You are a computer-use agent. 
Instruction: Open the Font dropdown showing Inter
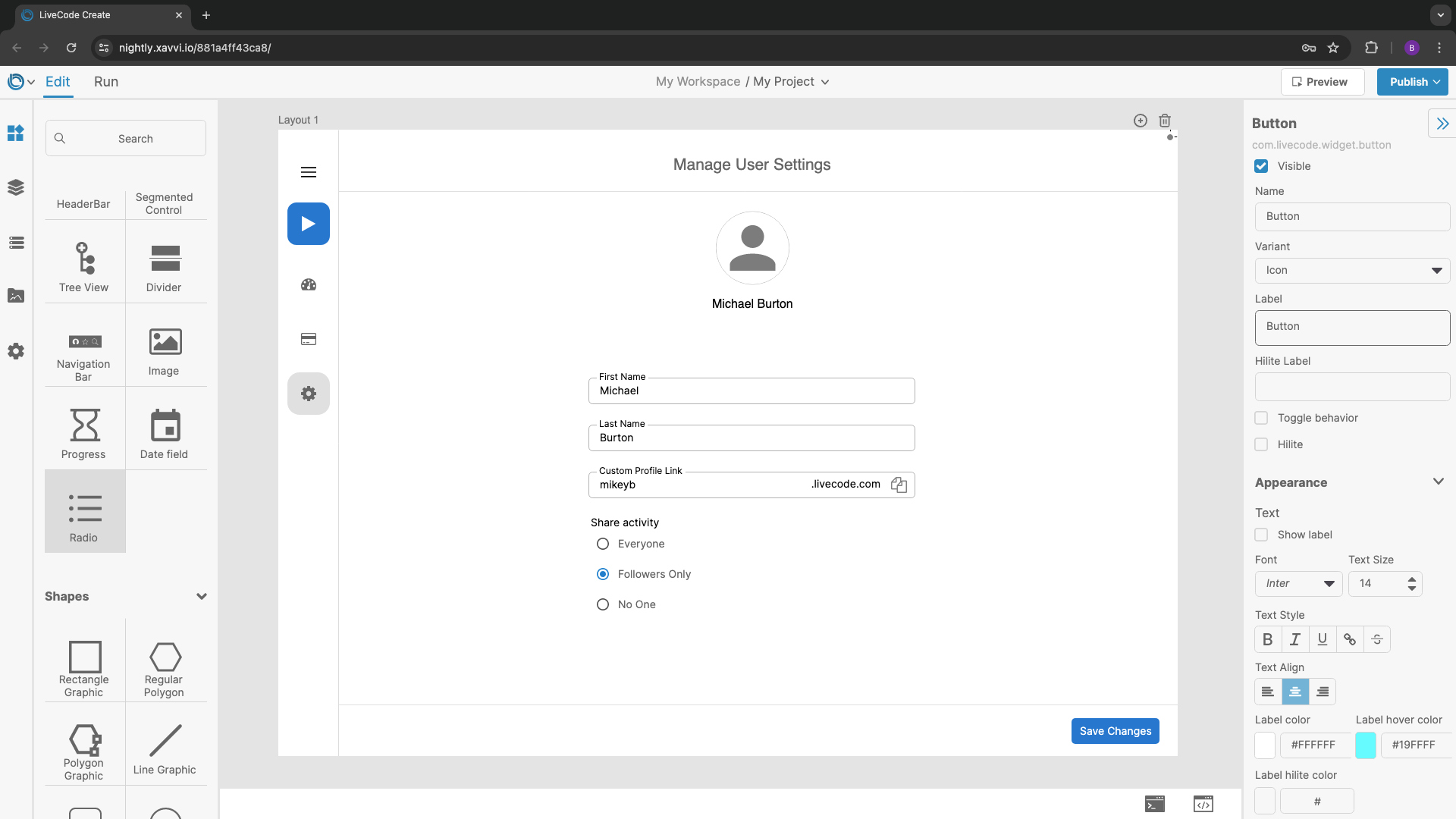click(1298, 583)
